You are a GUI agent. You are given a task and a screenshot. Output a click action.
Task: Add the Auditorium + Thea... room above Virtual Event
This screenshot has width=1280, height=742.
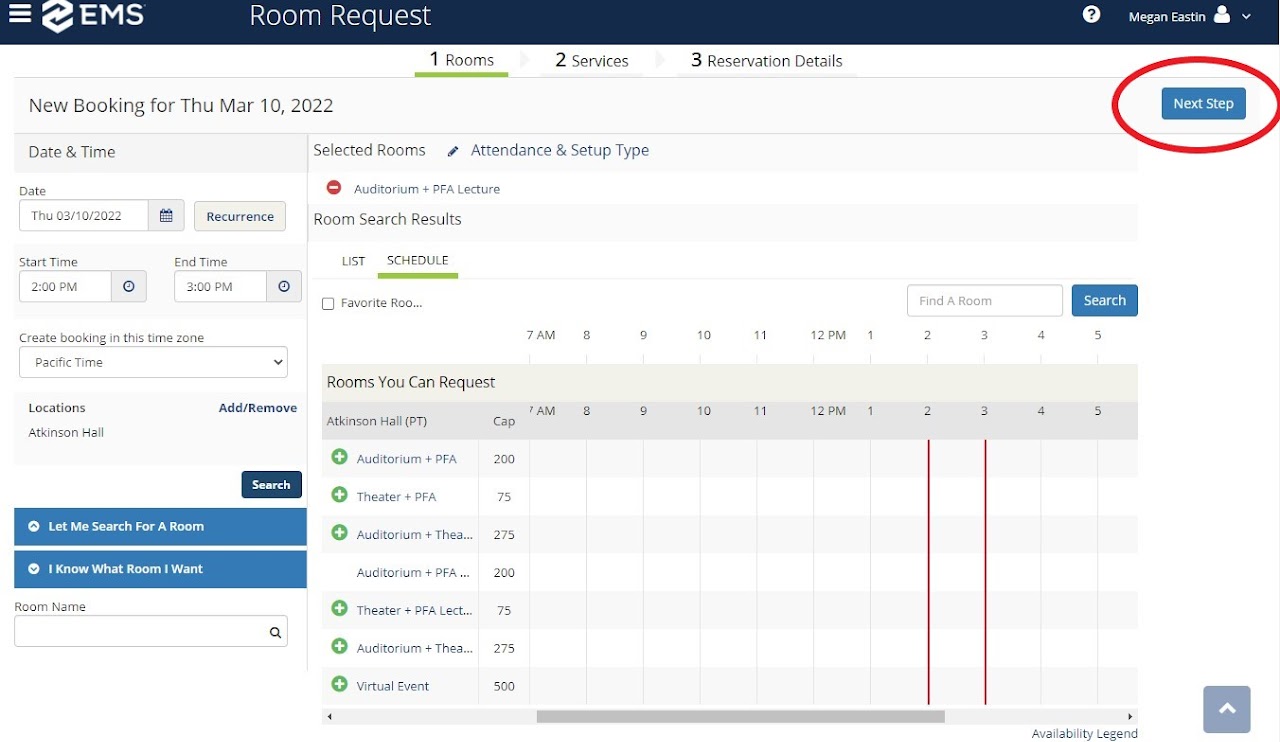coord(339,647)
